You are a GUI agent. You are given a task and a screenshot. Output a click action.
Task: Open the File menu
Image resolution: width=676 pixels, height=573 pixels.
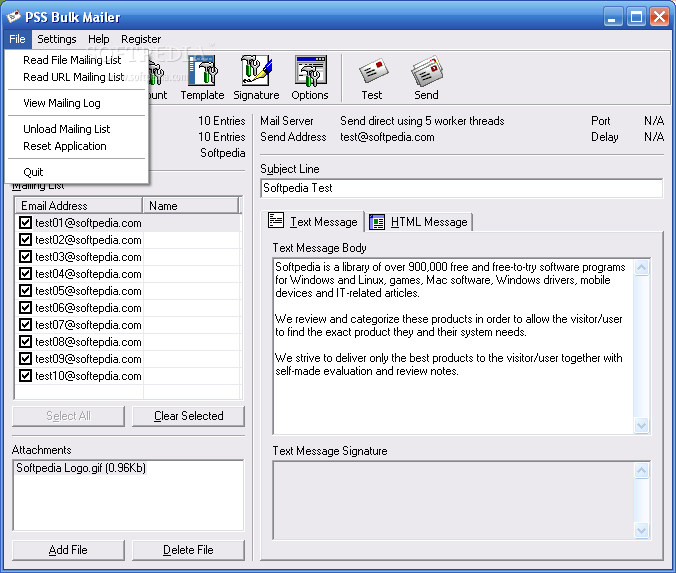17,39
